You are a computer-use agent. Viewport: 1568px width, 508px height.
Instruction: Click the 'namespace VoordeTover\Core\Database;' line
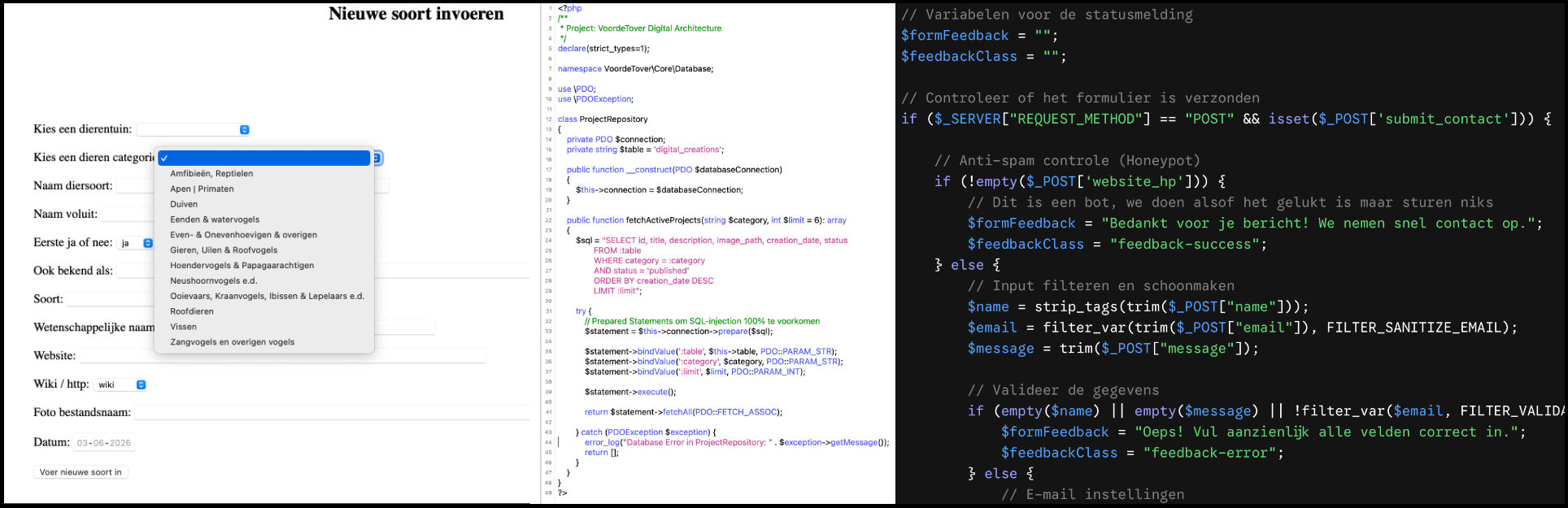pyautogui.click(x=635, y=69)
